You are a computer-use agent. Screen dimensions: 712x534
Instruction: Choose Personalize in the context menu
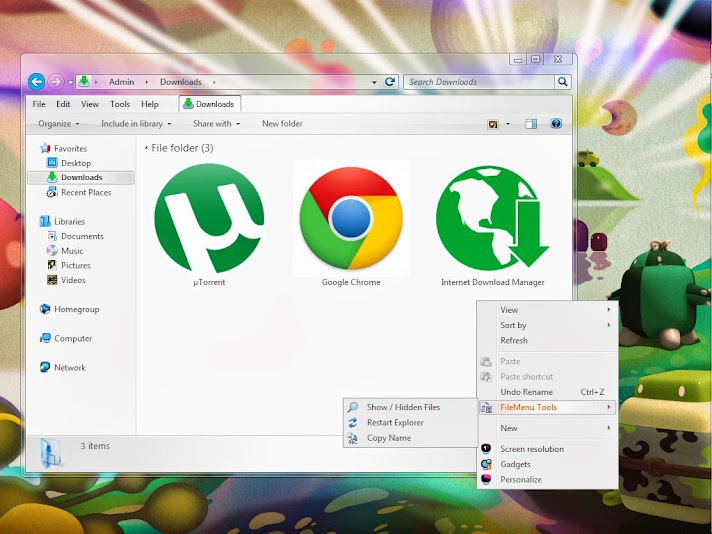[x=547, y=480]
